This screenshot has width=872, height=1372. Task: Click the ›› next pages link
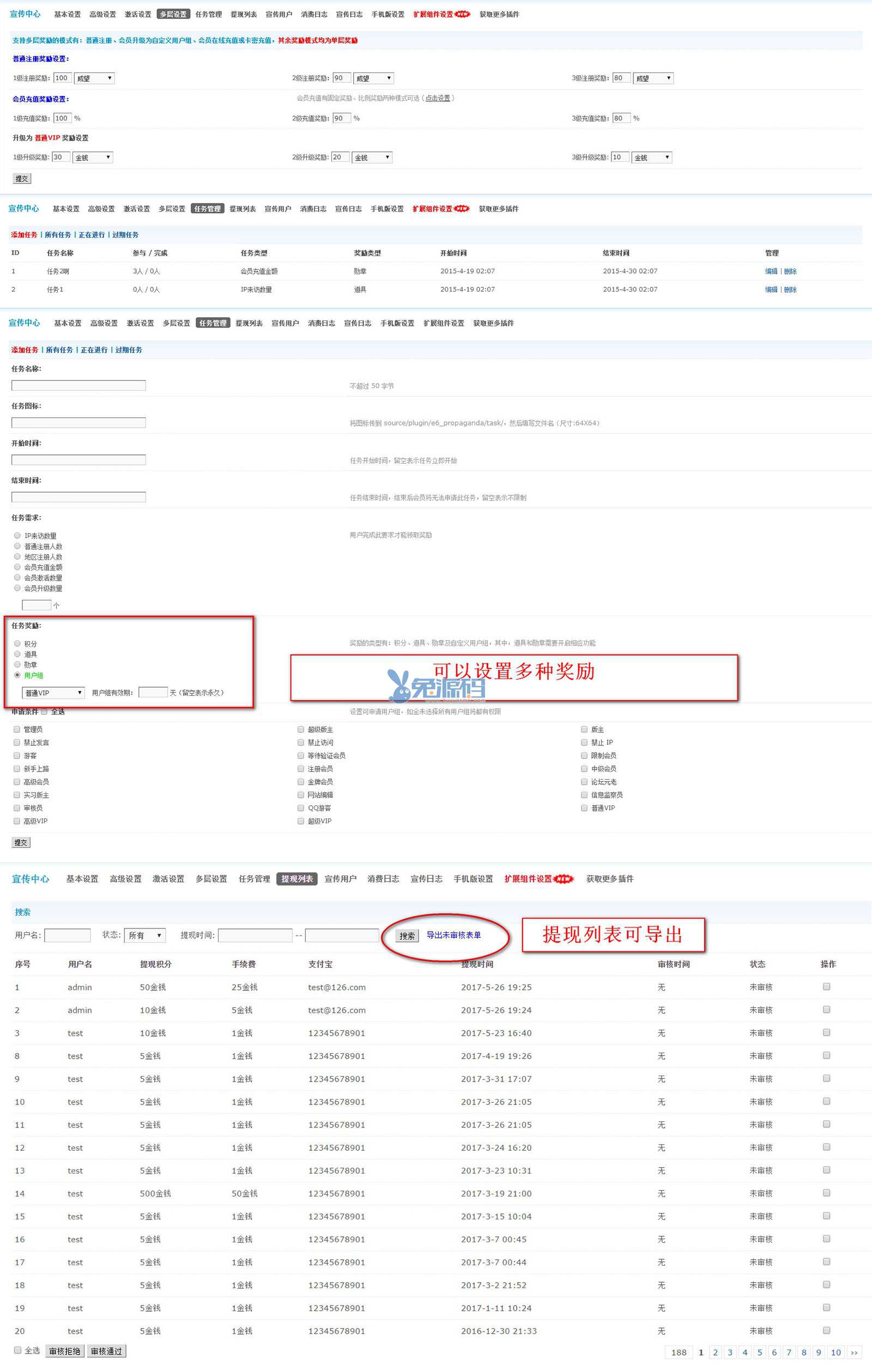[854, 1352]
